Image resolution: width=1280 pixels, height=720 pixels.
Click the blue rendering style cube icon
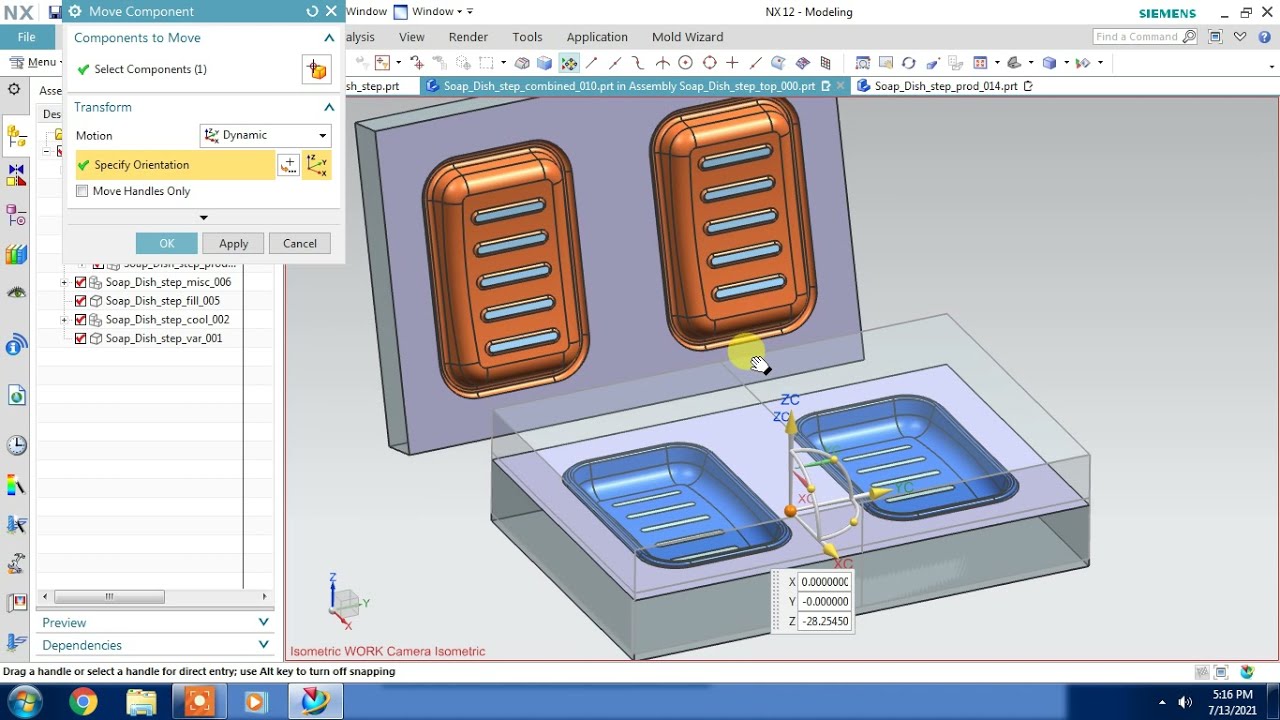click(x=1049, y=63)
